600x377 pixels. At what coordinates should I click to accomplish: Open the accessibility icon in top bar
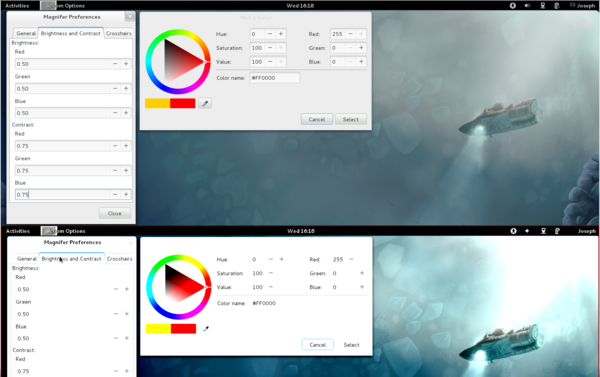coord(513,5)
